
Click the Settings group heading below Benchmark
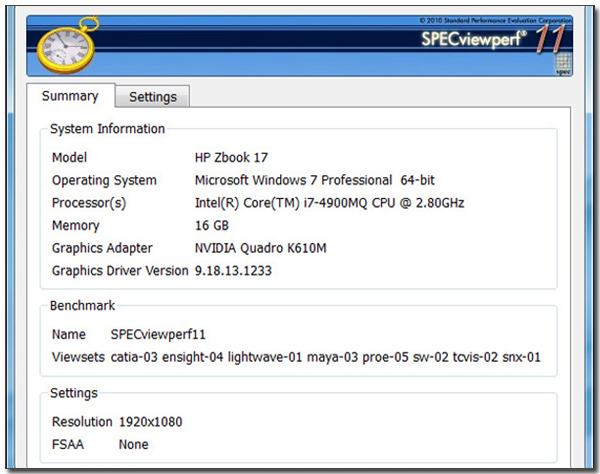point(74,393)
